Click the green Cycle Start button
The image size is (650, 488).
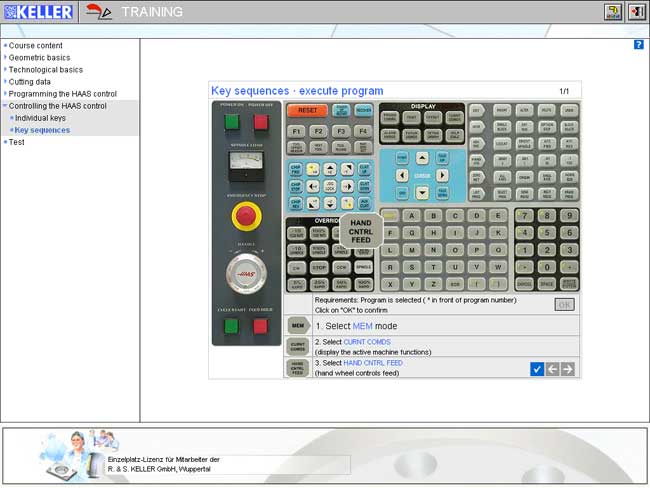(232, 326)
